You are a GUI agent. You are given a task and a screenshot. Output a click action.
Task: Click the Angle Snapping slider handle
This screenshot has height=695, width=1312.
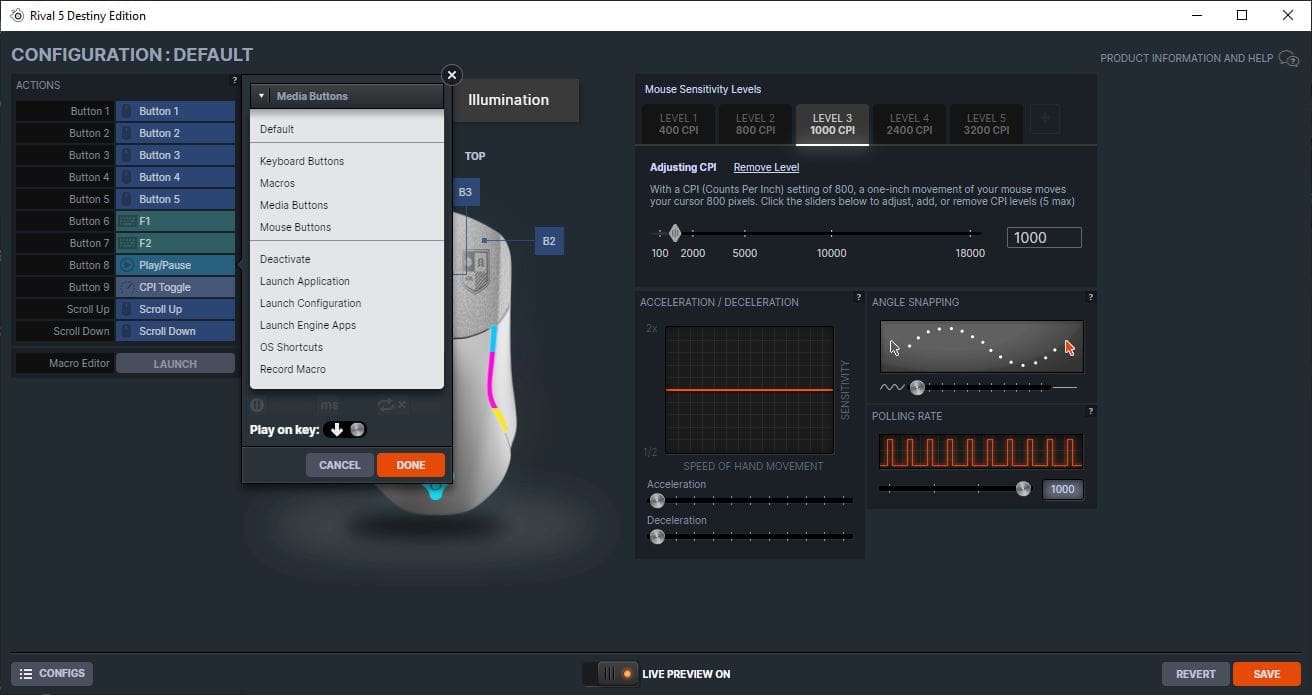pos(917,387)
